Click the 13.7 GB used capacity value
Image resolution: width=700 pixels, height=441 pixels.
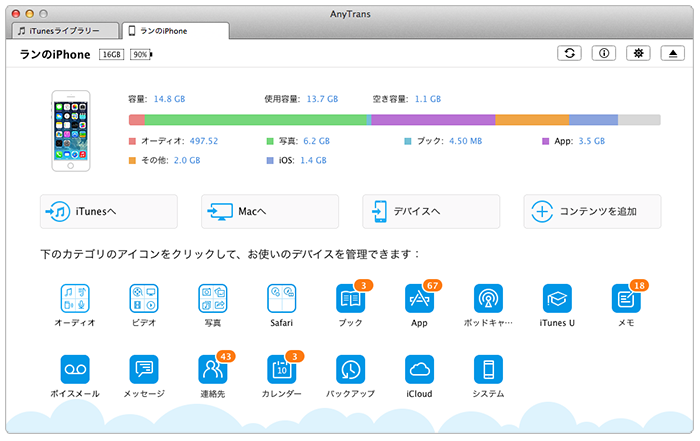[x=322, y=99]
